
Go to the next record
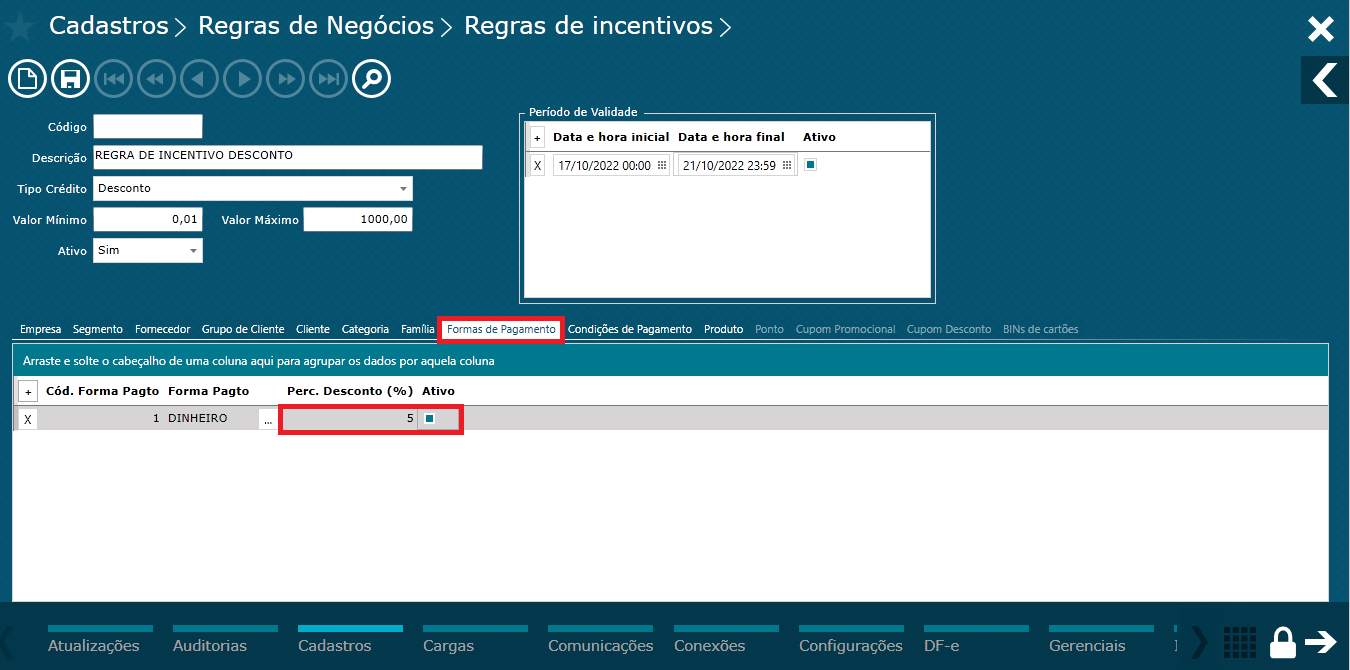(x=242, y=78)
